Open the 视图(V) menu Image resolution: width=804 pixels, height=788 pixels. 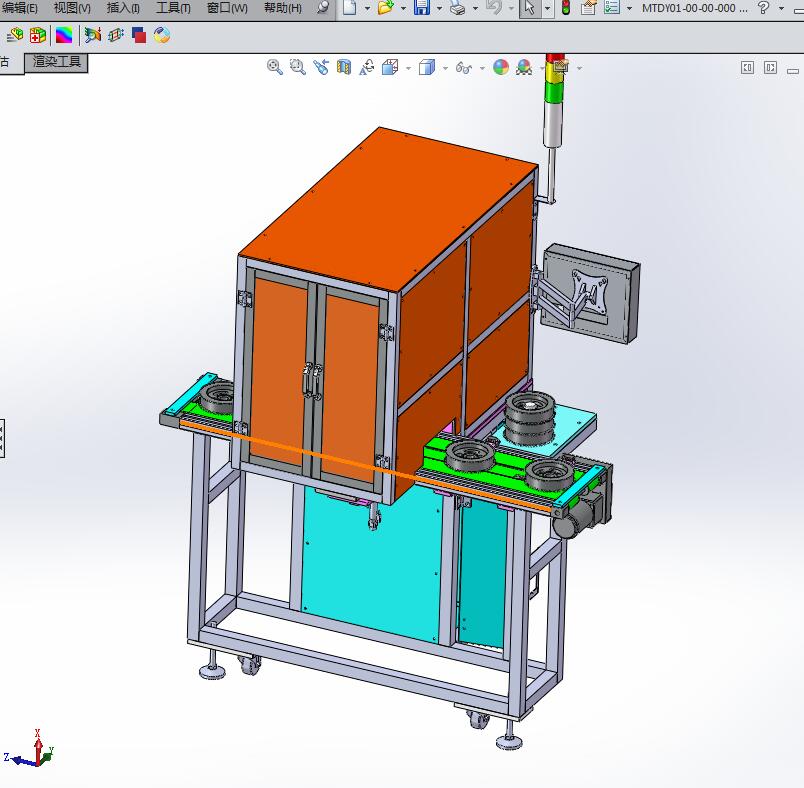72,8
